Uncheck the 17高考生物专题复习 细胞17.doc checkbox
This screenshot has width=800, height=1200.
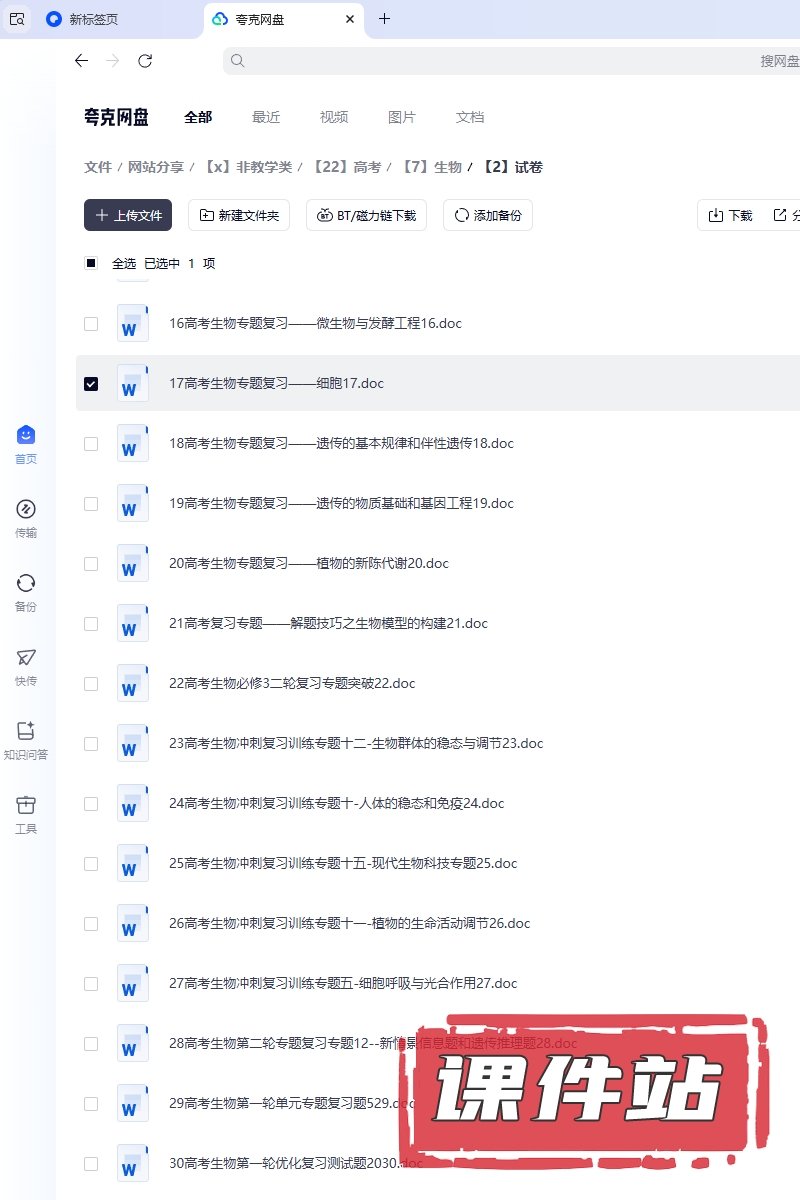pyautogui.click(x=91, y=384)
